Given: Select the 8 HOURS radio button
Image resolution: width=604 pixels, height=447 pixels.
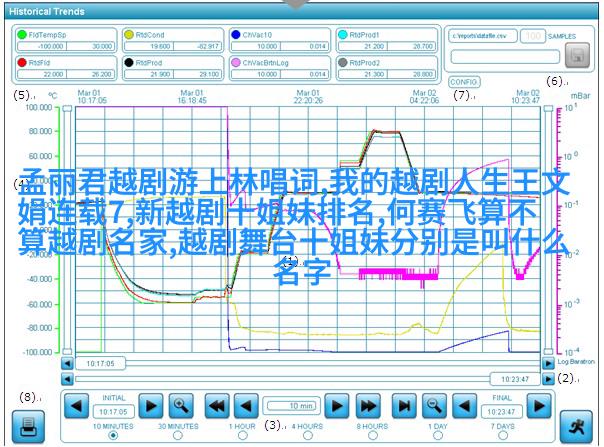Looking at the screenshot, I should click(372, 435).
